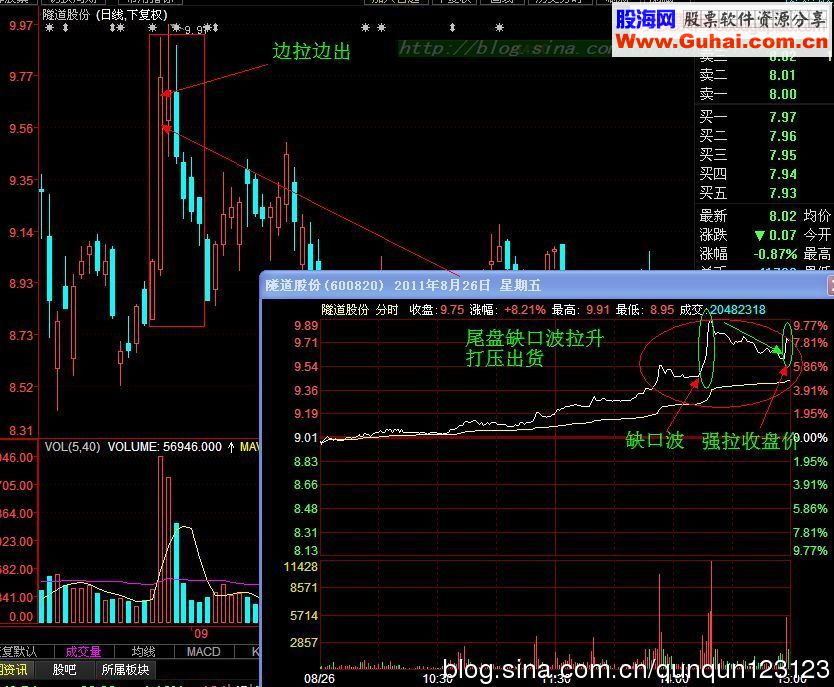
Task: Select the 买五 bid price 7.93
Action: point(782,193)
